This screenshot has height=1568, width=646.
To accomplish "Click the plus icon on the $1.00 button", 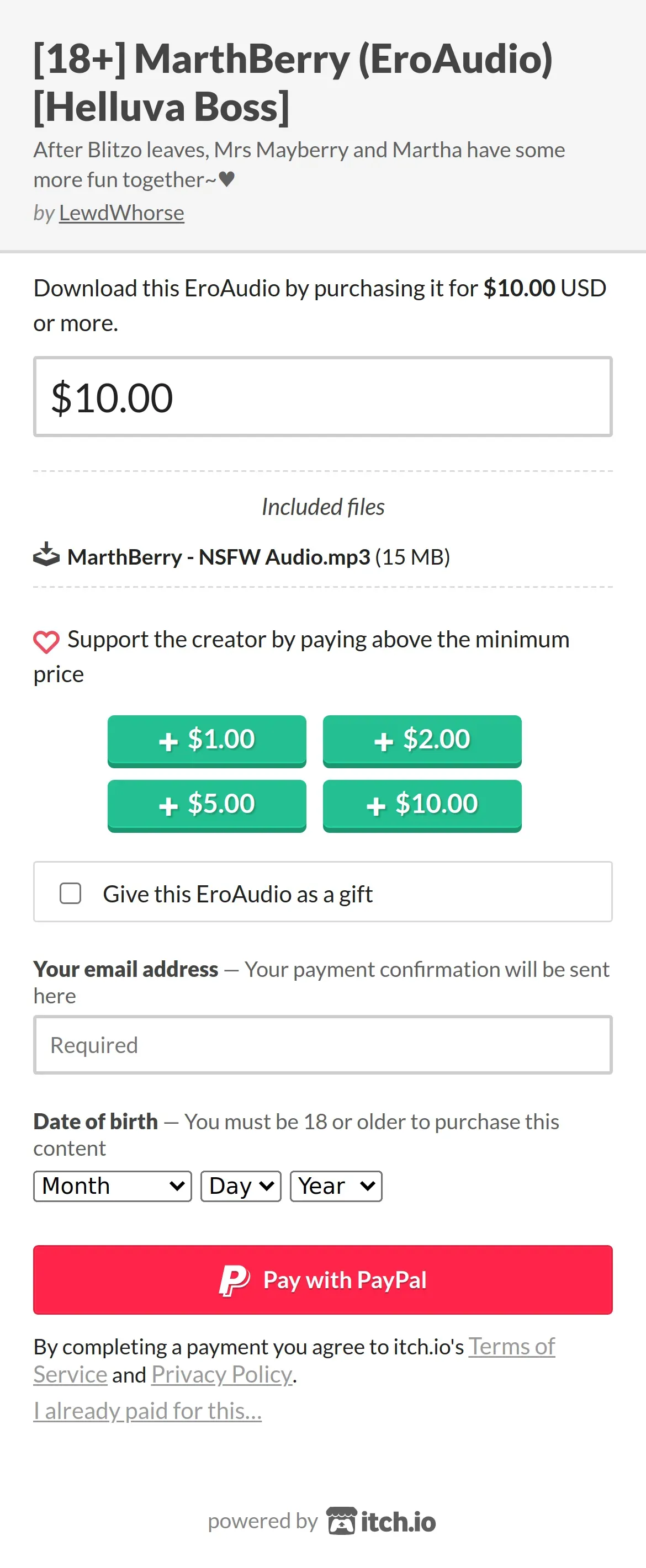I will pyautogui.click(x=168, y=742).
